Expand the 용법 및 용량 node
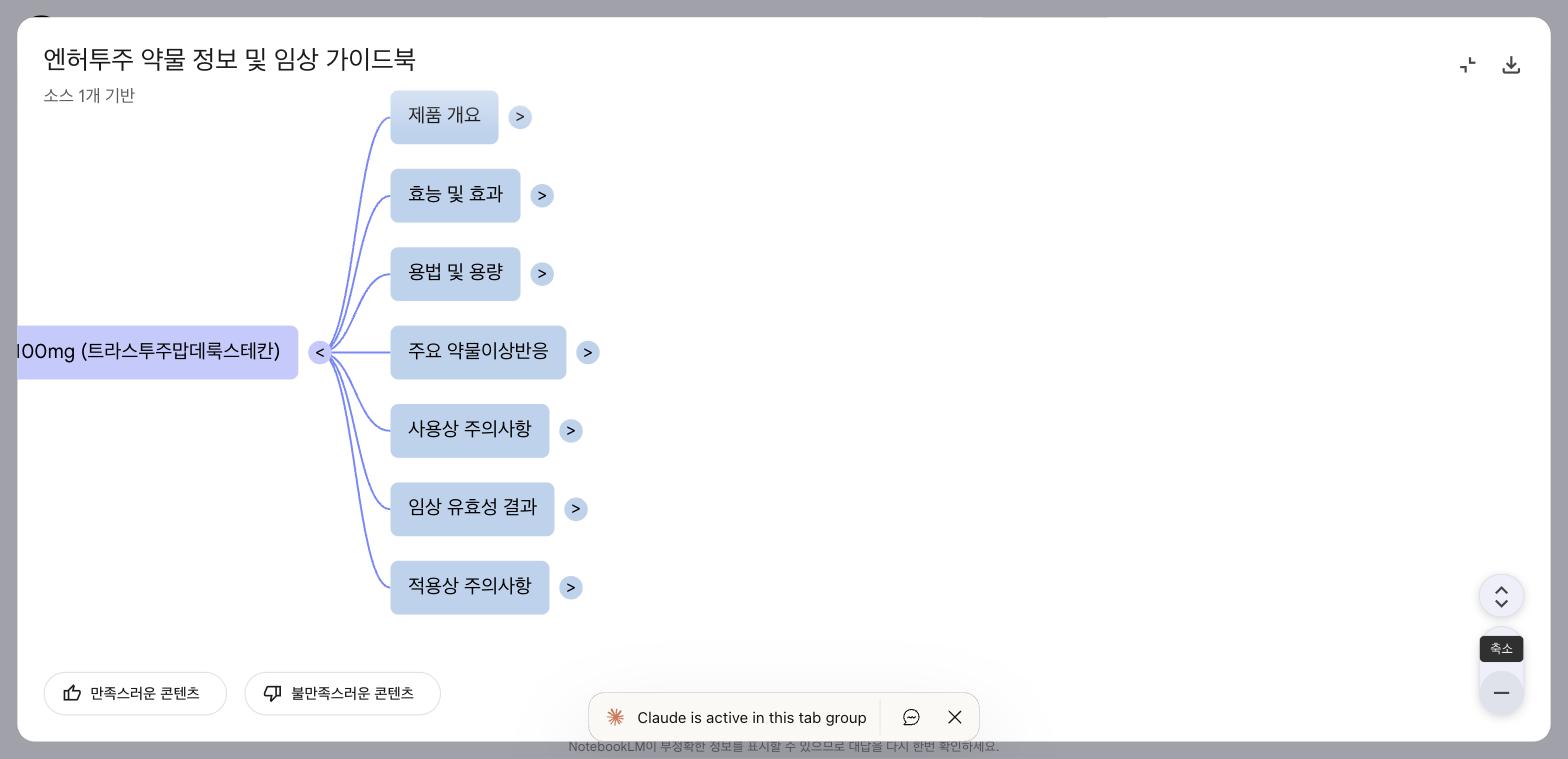The image size is (1568, 759). click(542, 273)
